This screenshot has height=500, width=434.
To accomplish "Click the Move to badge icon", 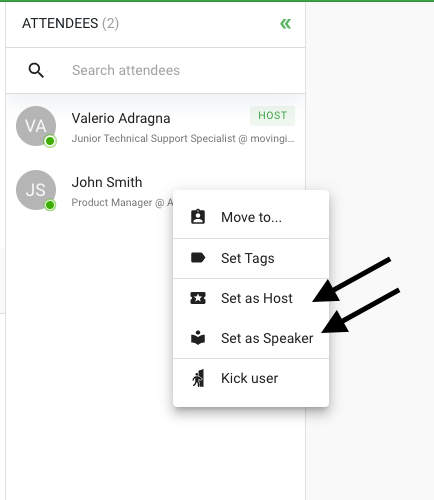I will pyautogui.click(x=198, y=217).
